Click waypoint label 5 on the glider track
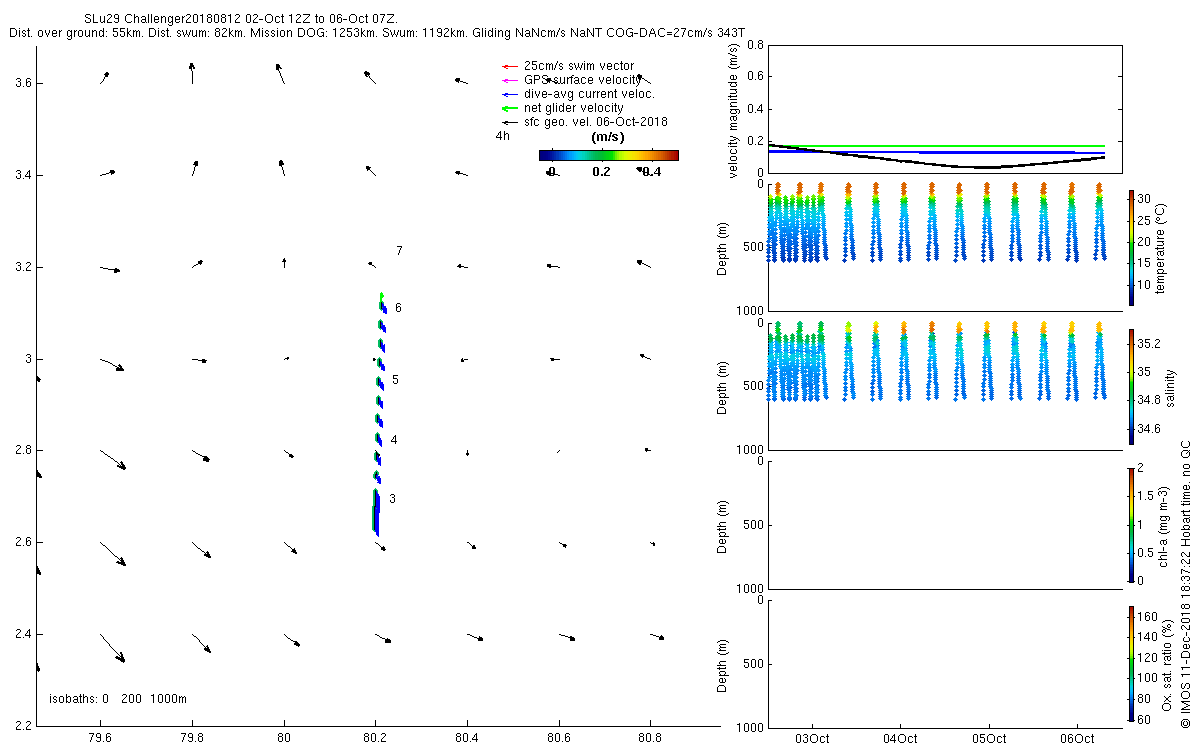 coord(395,380)
